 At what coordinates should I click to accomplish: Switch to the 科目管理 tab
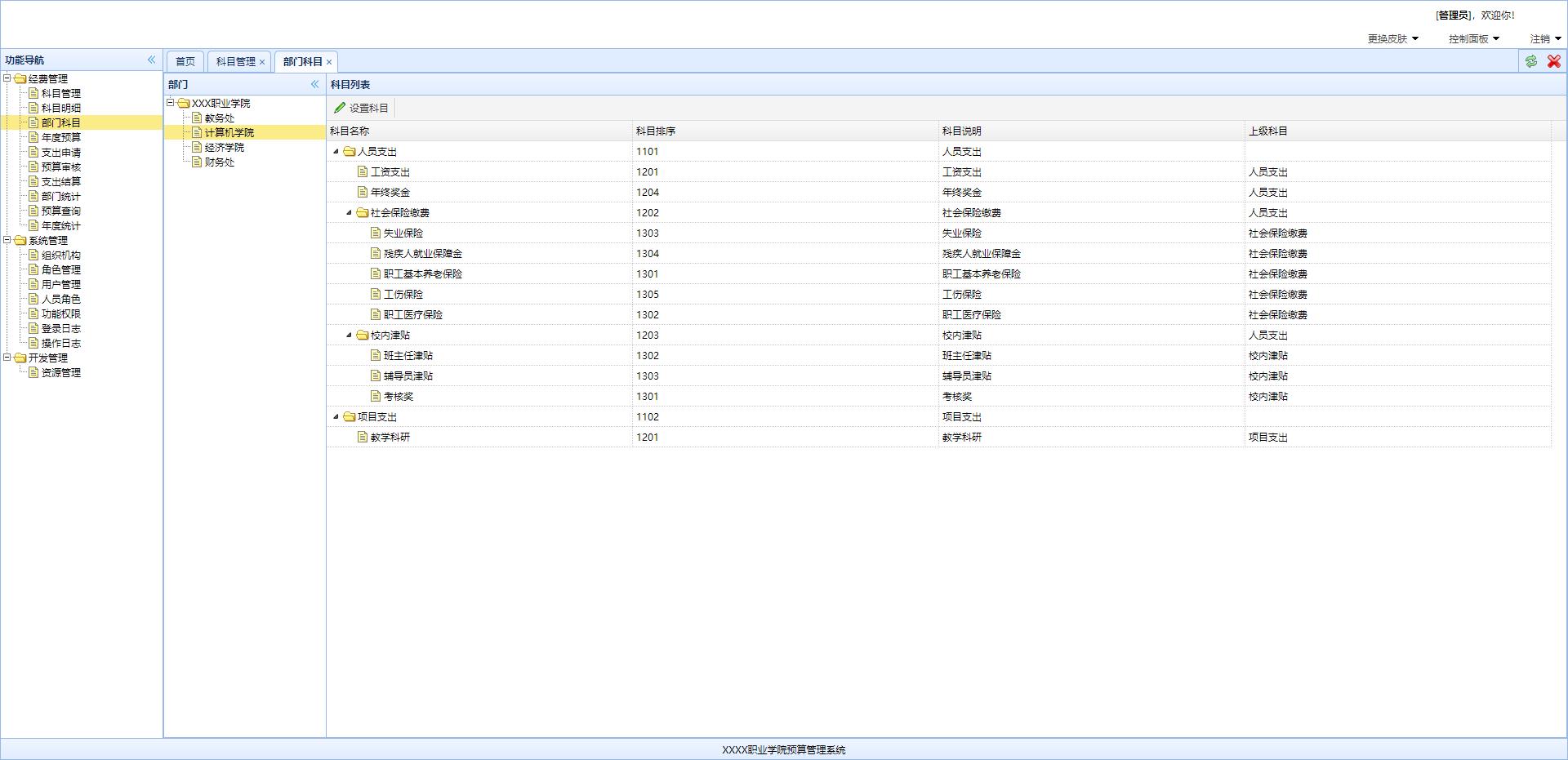[236, 62]
